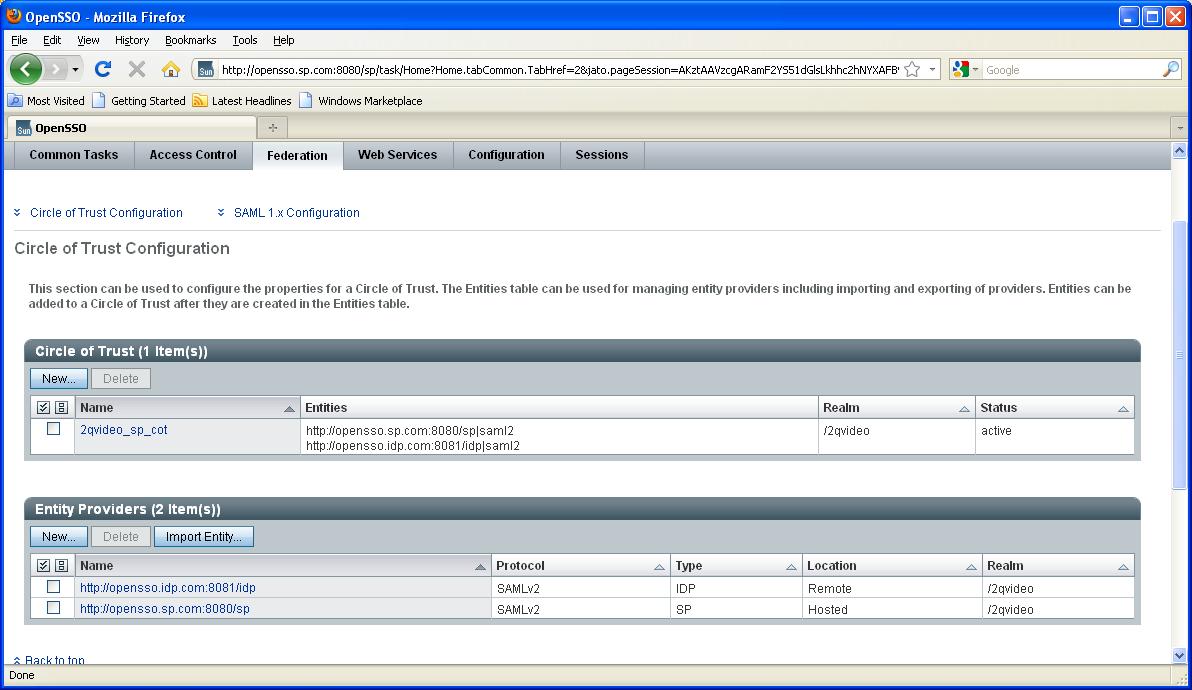The image size is (1192, 690).
Task: Go to home page via house icon
Action: pyautogui.click(x=170, y=69)
